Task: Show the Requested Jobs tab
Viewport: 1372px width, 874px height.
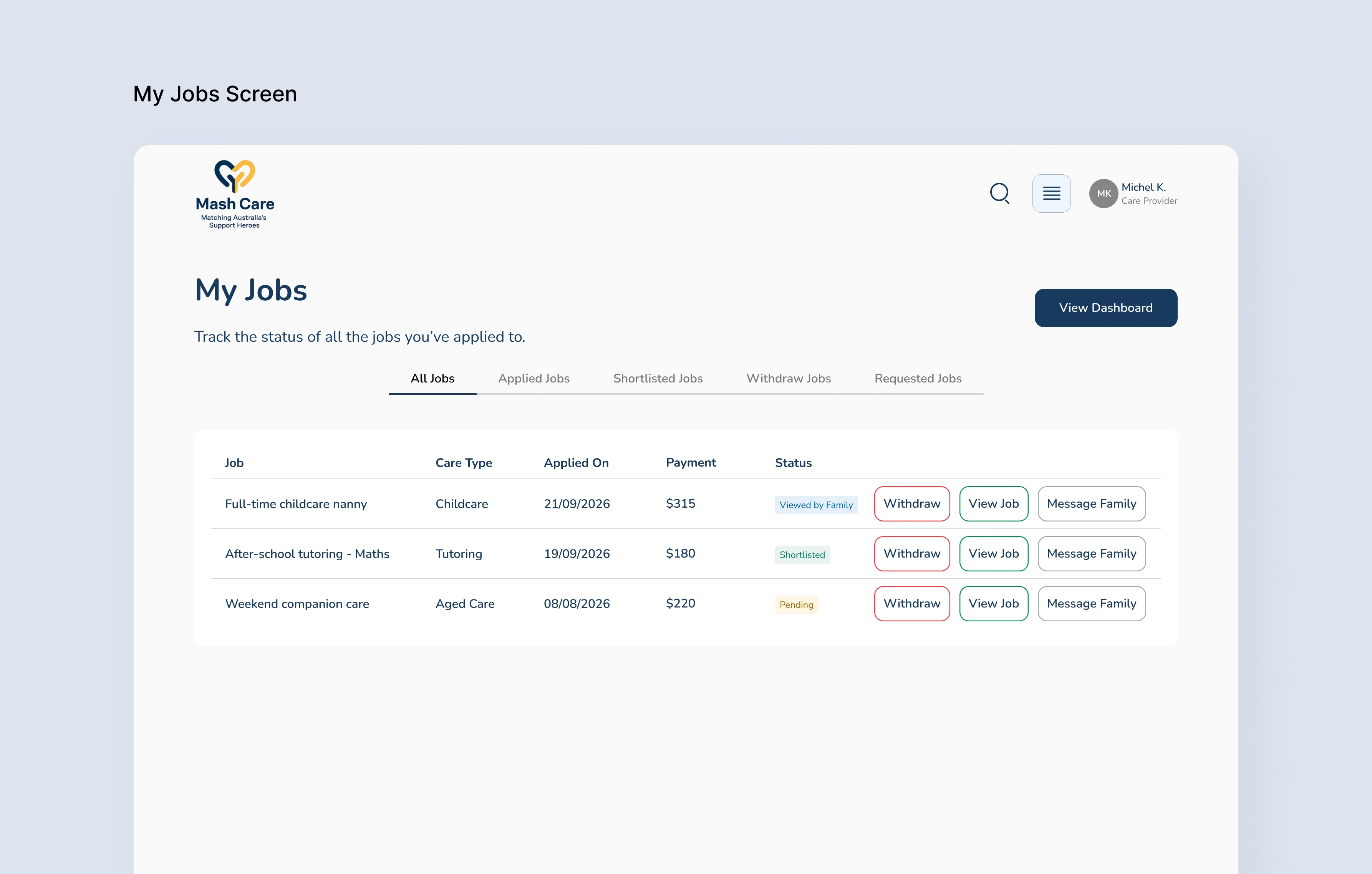Action: [918, 378]
